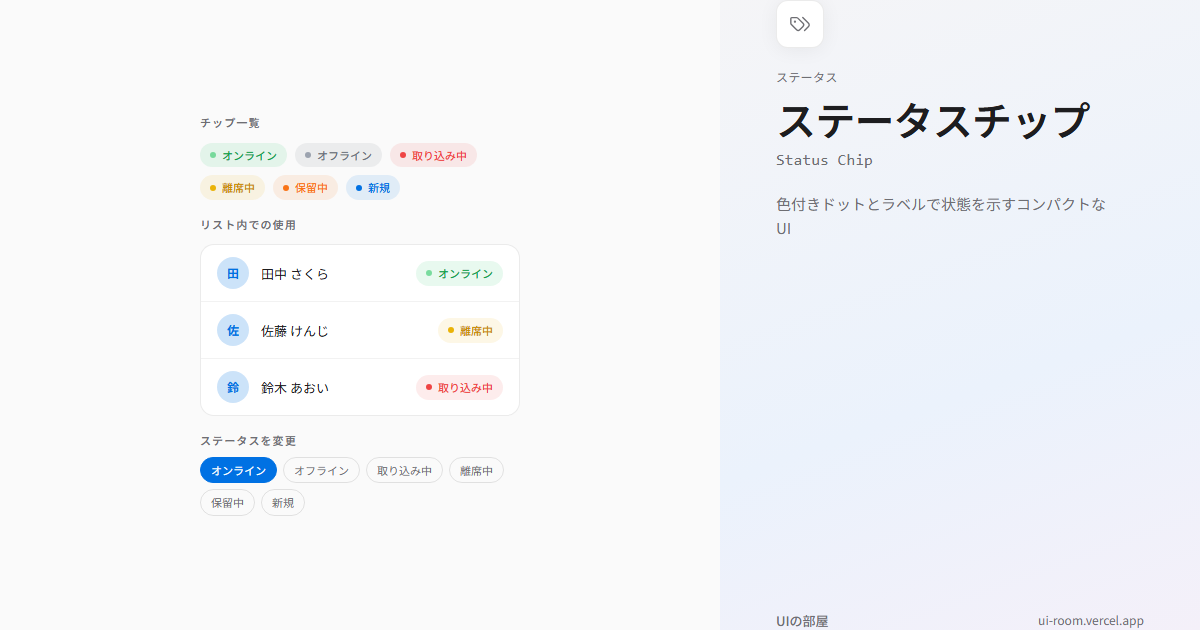Click the ステータスチップ heading
This screenshot has height=630, width=1200.
932,121
